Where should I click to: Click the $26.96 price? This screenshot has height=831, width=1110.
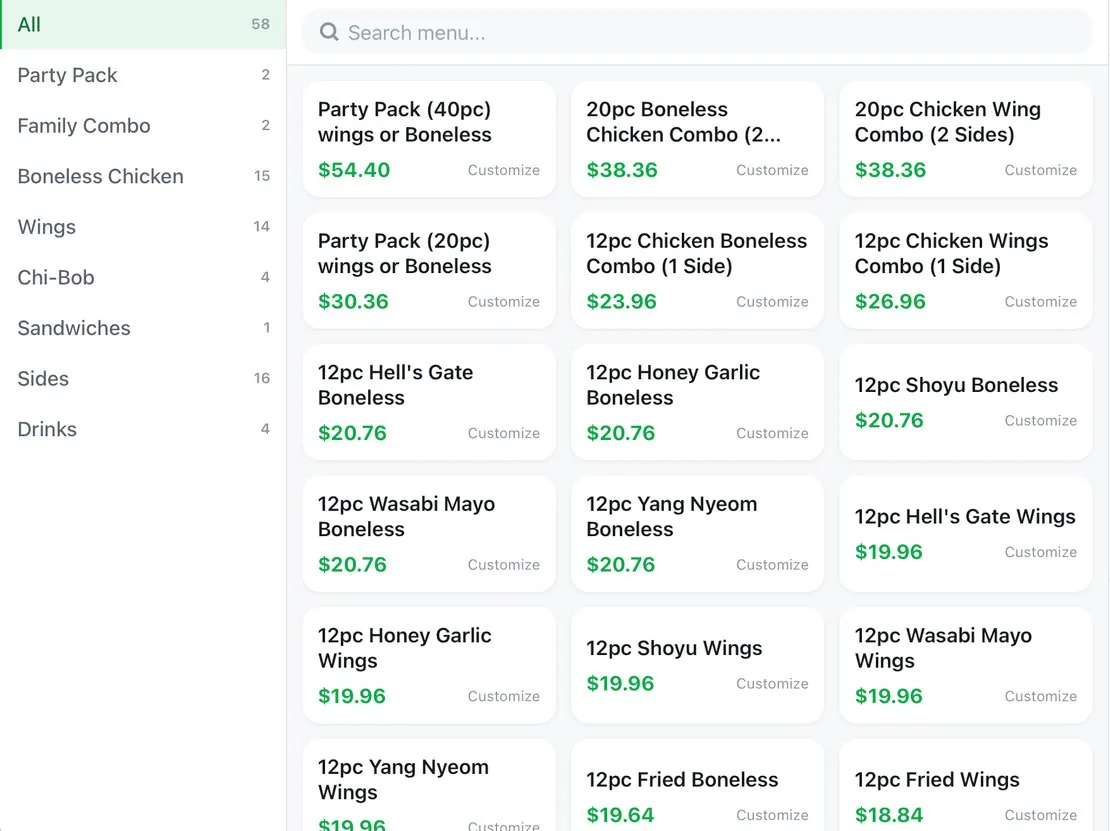click(x=890, y=302)
